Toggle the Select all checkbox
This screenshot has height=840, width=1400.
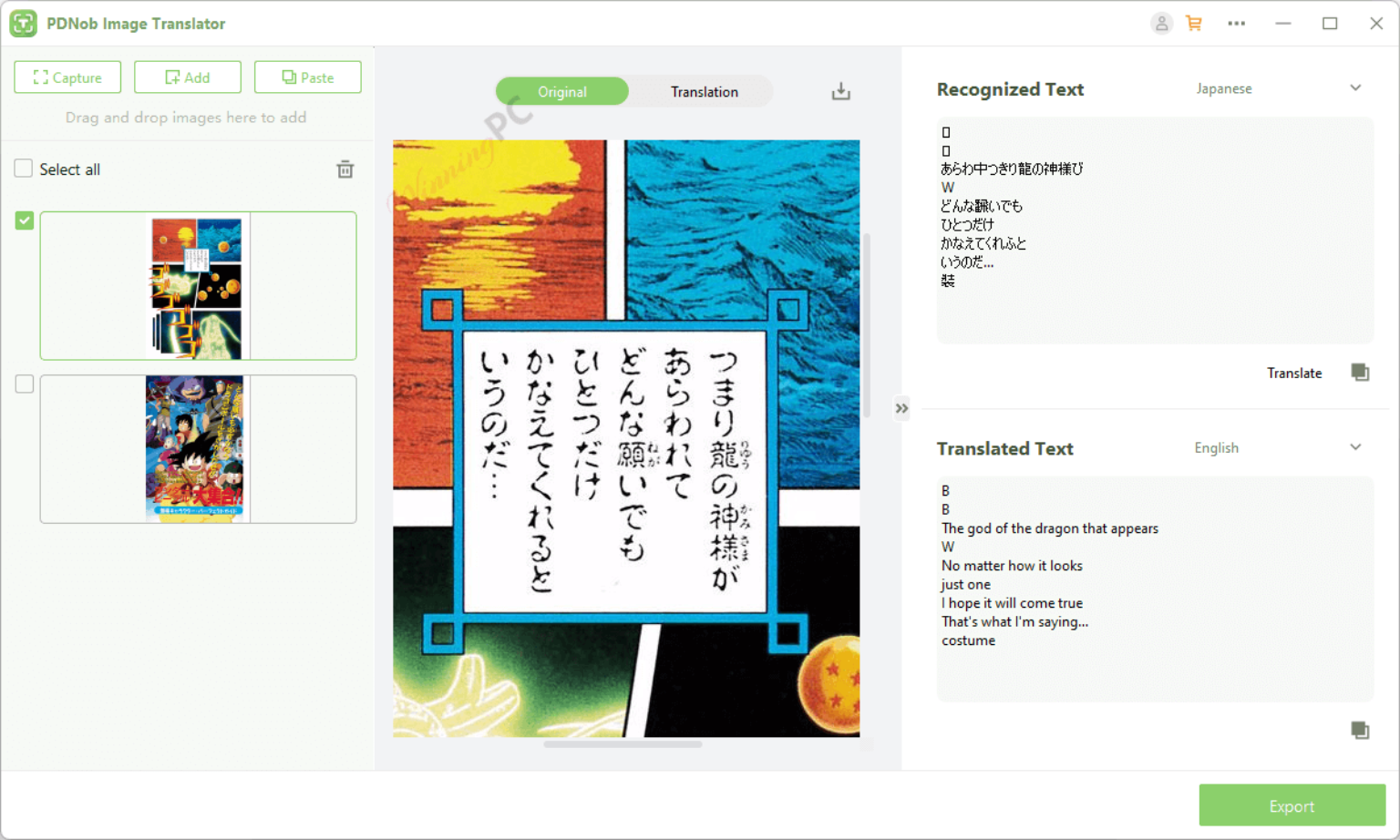tap(24, 169)
